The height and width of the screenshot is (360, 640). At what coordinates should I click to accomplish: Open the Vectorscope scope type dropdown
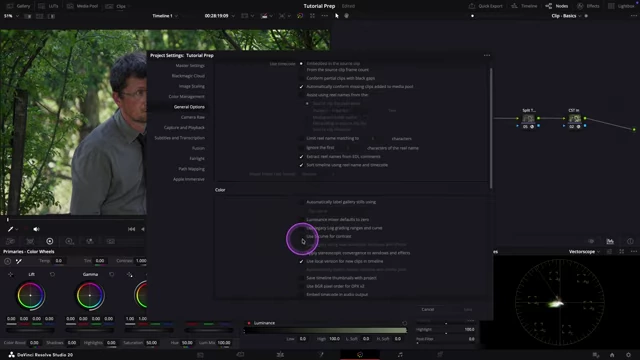[x=584, y=252]
